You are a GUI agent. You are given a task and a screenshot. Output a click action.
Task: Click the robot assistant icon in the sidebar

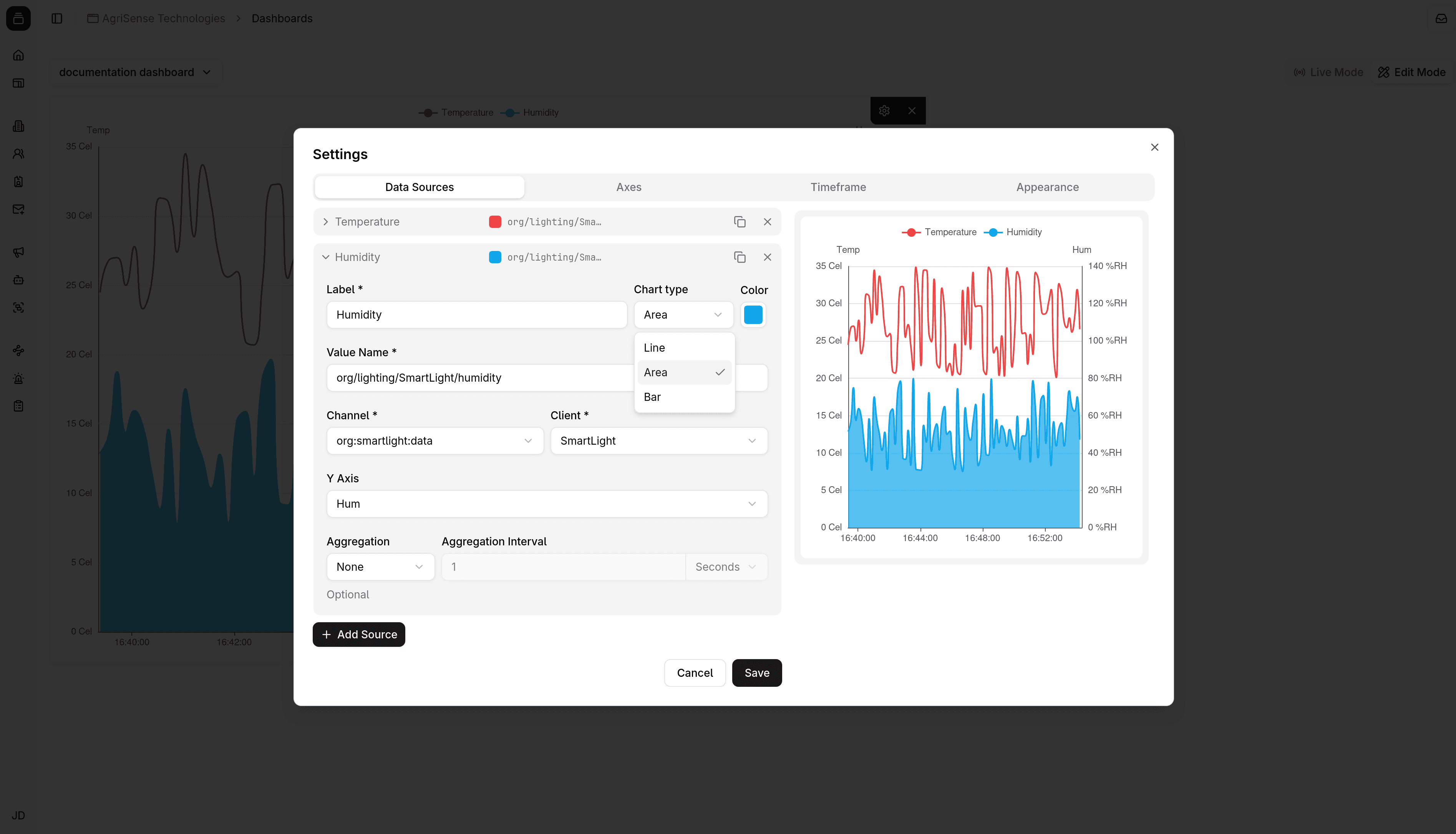[x=18, y=279]
